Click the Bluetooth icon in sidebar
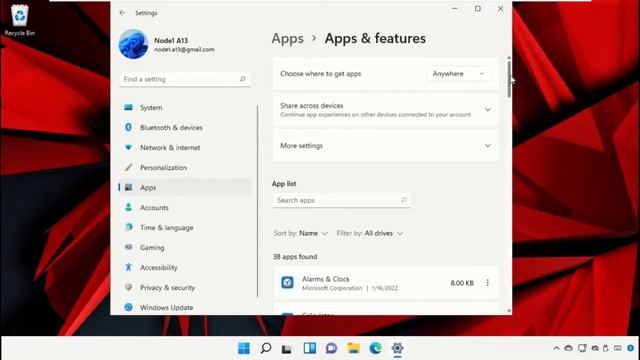Image resolution: width=640 pixels, height=360 pixels. click(x=128, y=127)
